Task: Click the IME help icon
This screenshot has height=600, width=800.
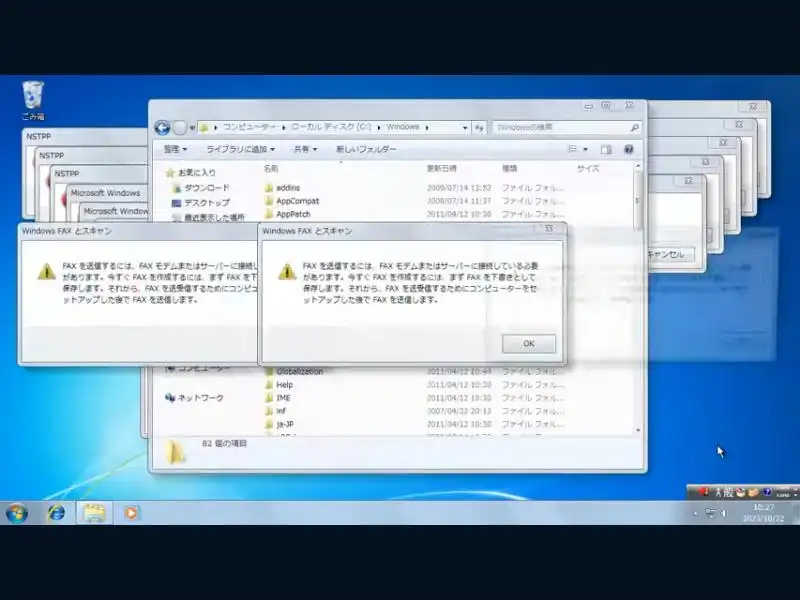Action: [767, 492]
